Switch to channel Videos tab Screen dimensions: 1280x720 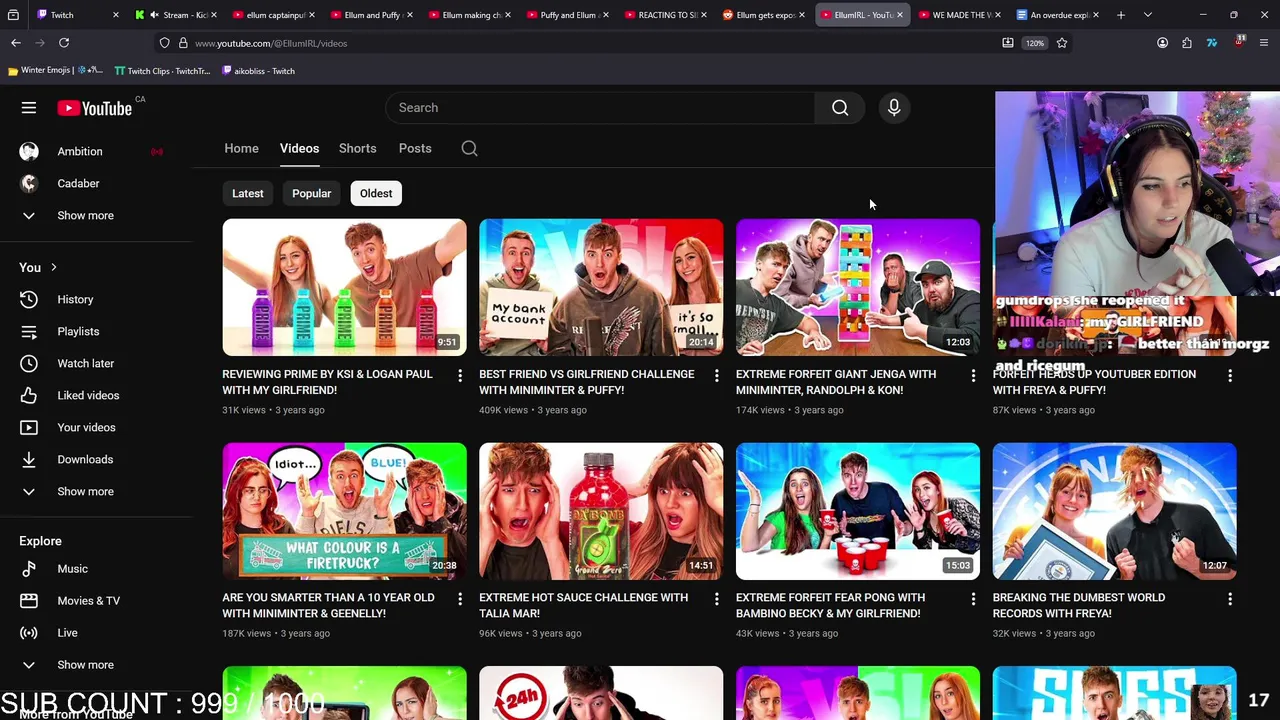tap(299, 148)
